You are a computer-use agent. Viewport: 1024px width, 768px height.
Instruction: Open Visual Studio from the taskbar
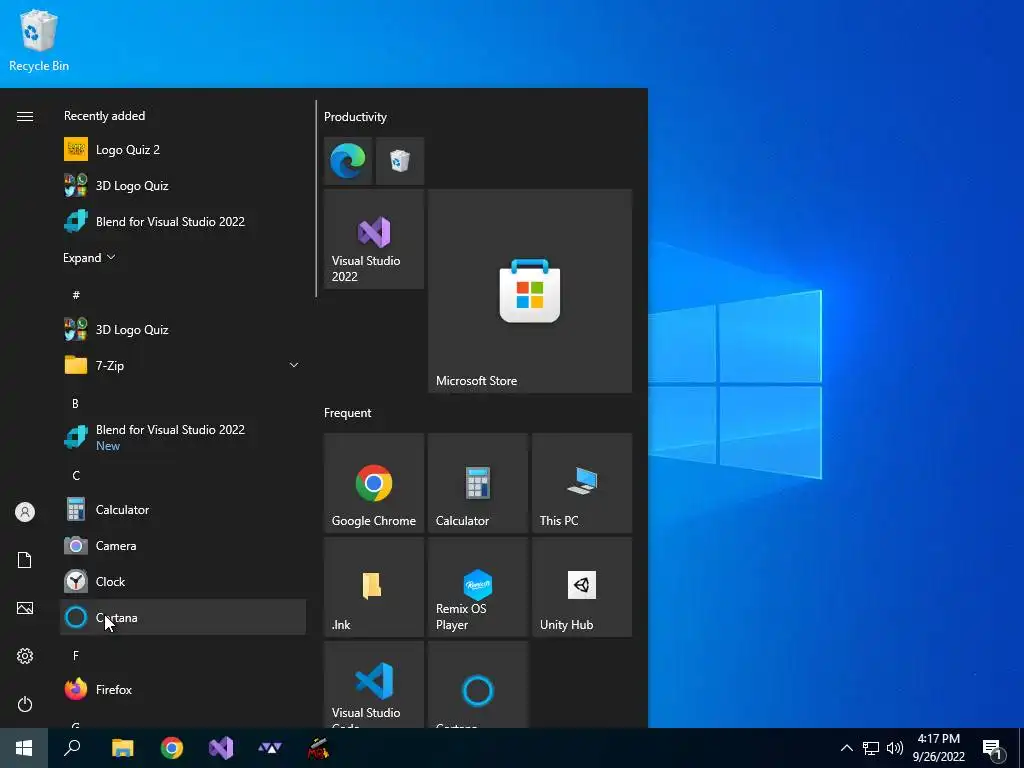(x=221, y=748)
